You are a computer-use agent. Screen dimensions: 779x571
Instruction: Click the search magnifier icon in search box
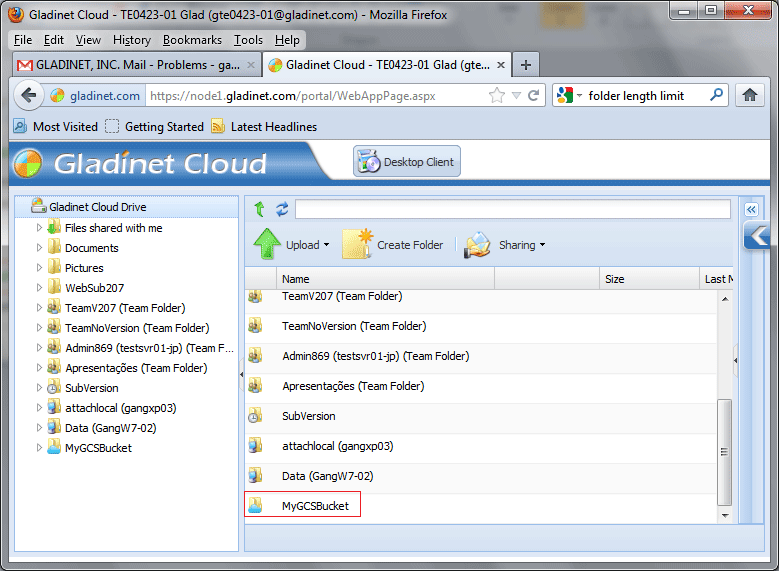(x=716, y=94)
